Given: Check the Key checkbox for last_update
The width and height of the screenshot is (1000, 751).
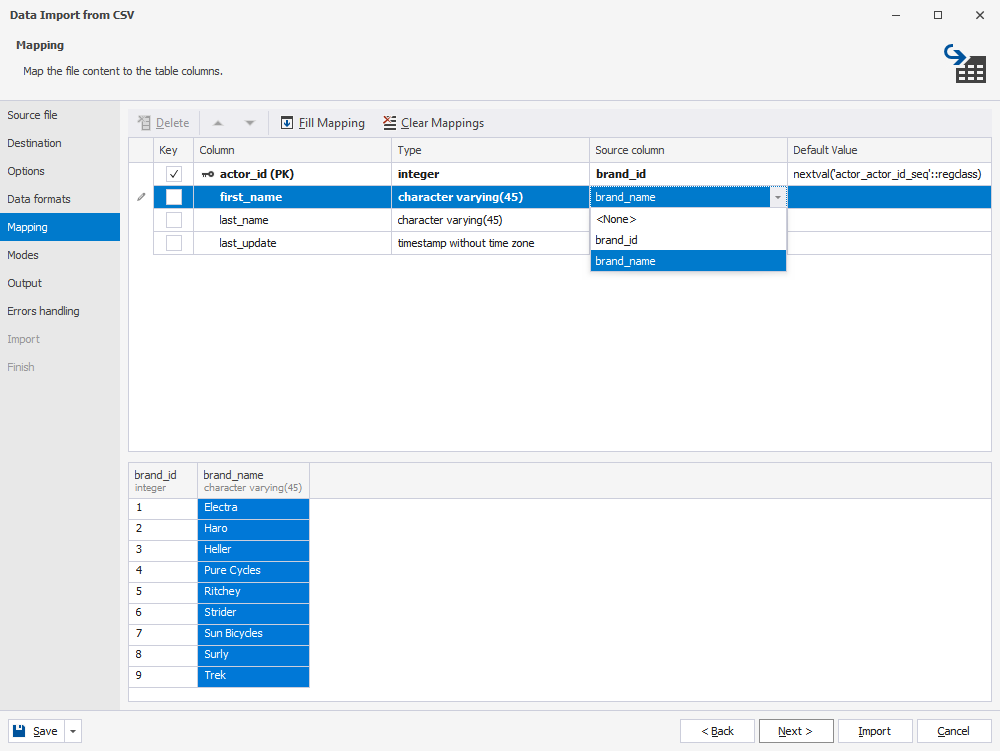Looking at the screenshot, I should [173, 243].
